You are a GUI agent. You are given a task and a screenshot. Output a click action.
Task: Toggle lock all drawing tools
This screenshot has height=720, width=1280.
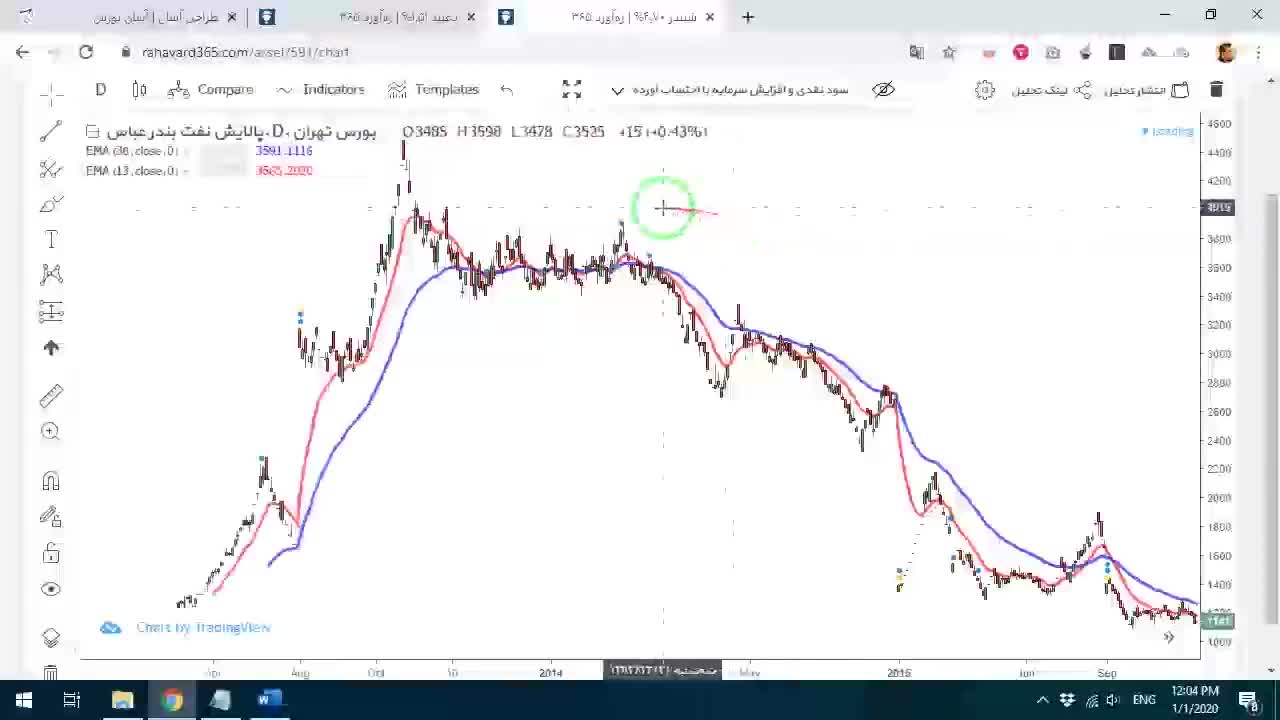click(x=51, y=553)
